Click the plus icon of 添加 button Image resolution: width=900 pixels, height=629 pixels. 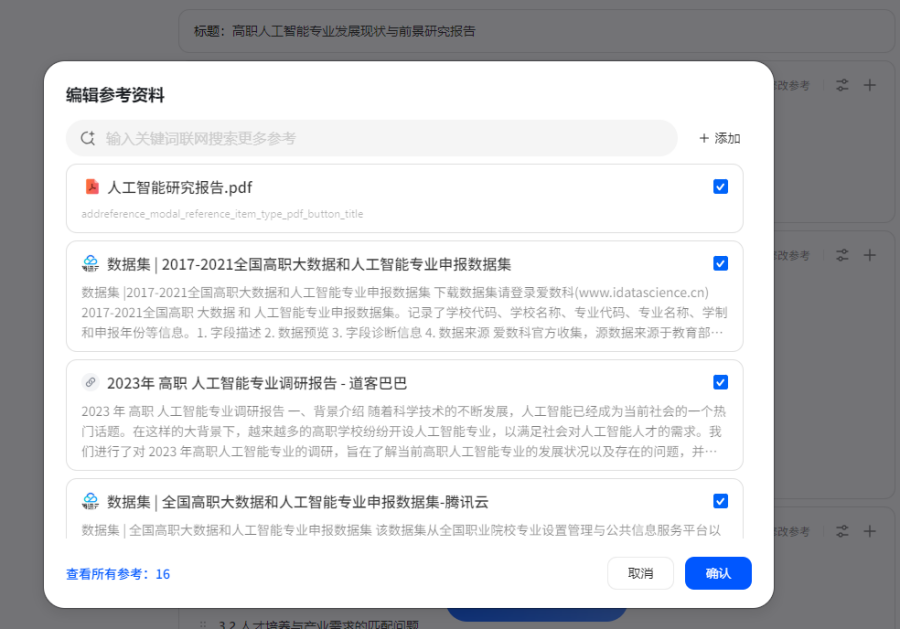pyautogui.click(x=704, y=138)
